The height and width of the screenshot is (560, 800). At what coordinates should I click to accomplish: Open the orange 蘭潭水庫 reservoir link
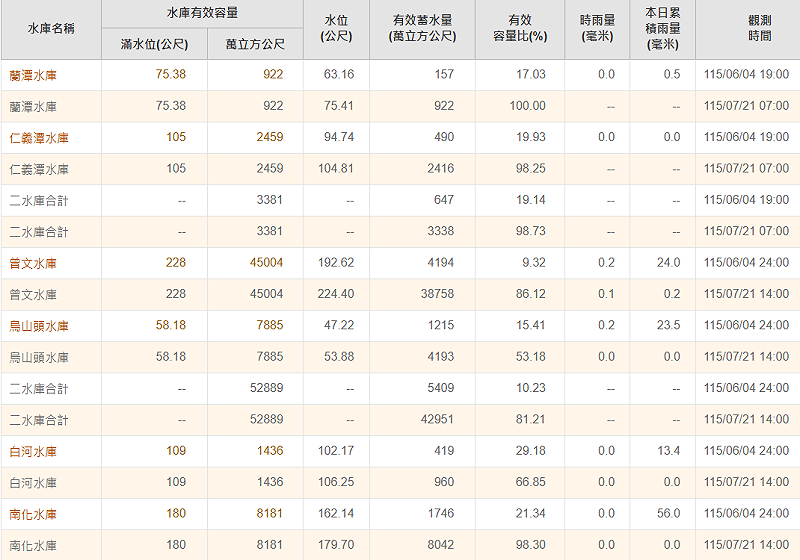click(33, 75)
